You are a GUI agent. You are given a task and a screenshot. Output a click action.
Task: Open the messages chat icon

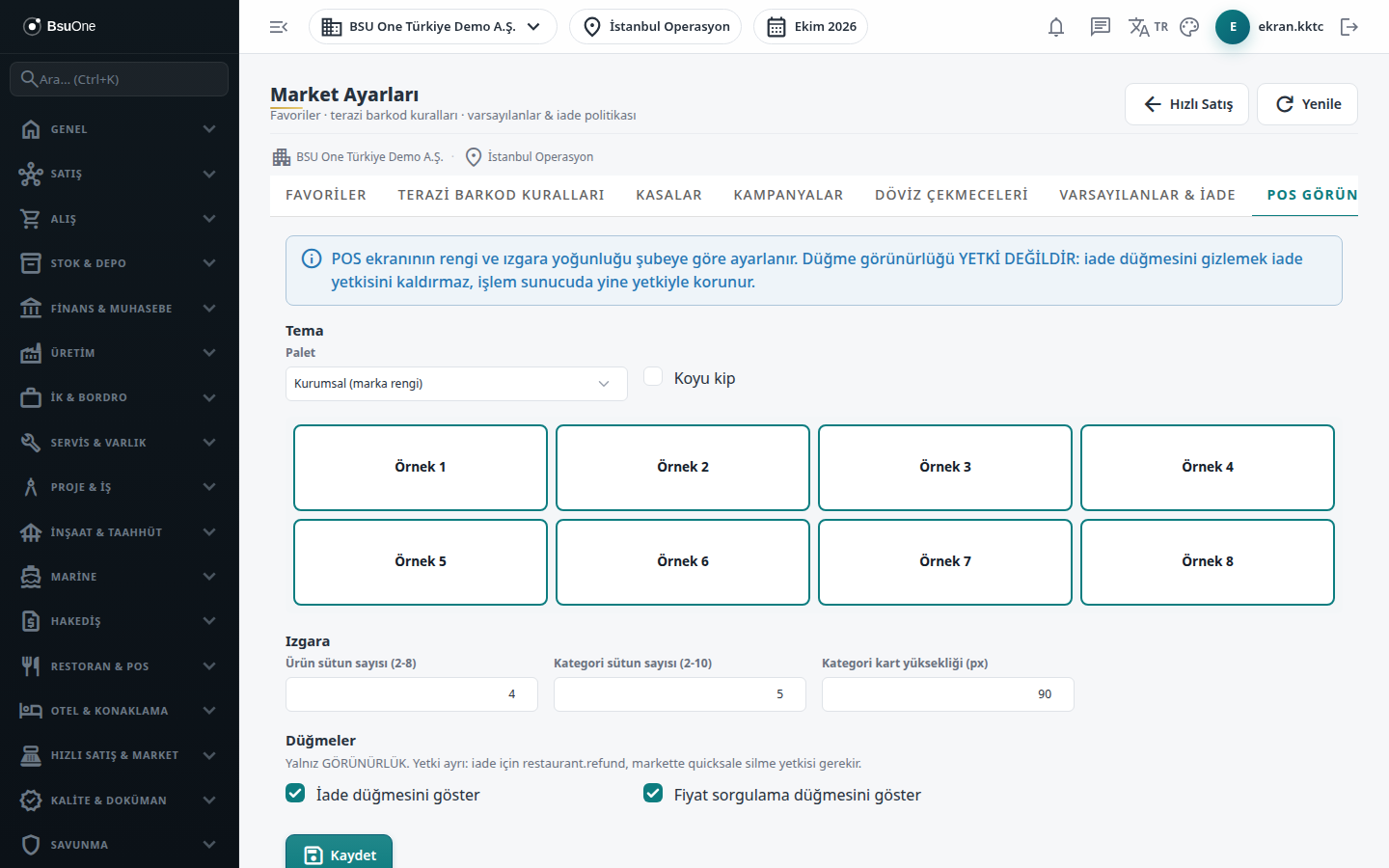point(1101,27)
